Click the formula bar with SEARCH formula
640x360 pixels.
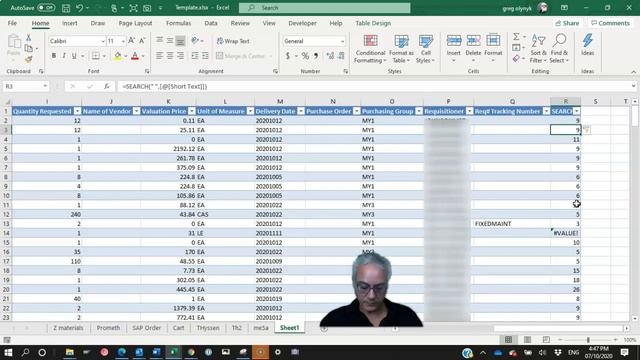[x=373, y=86]
